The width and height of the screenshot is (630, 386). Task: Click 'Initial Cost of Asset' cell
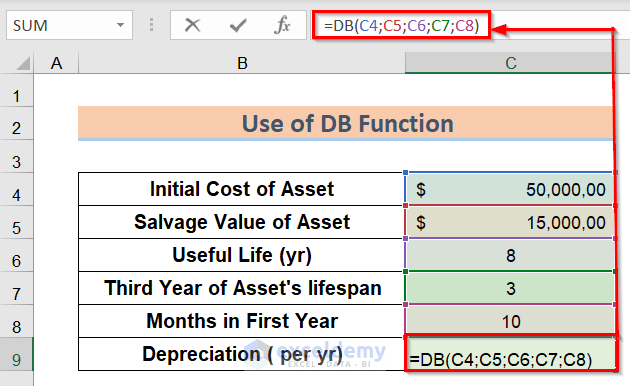[x=241, y=189]
